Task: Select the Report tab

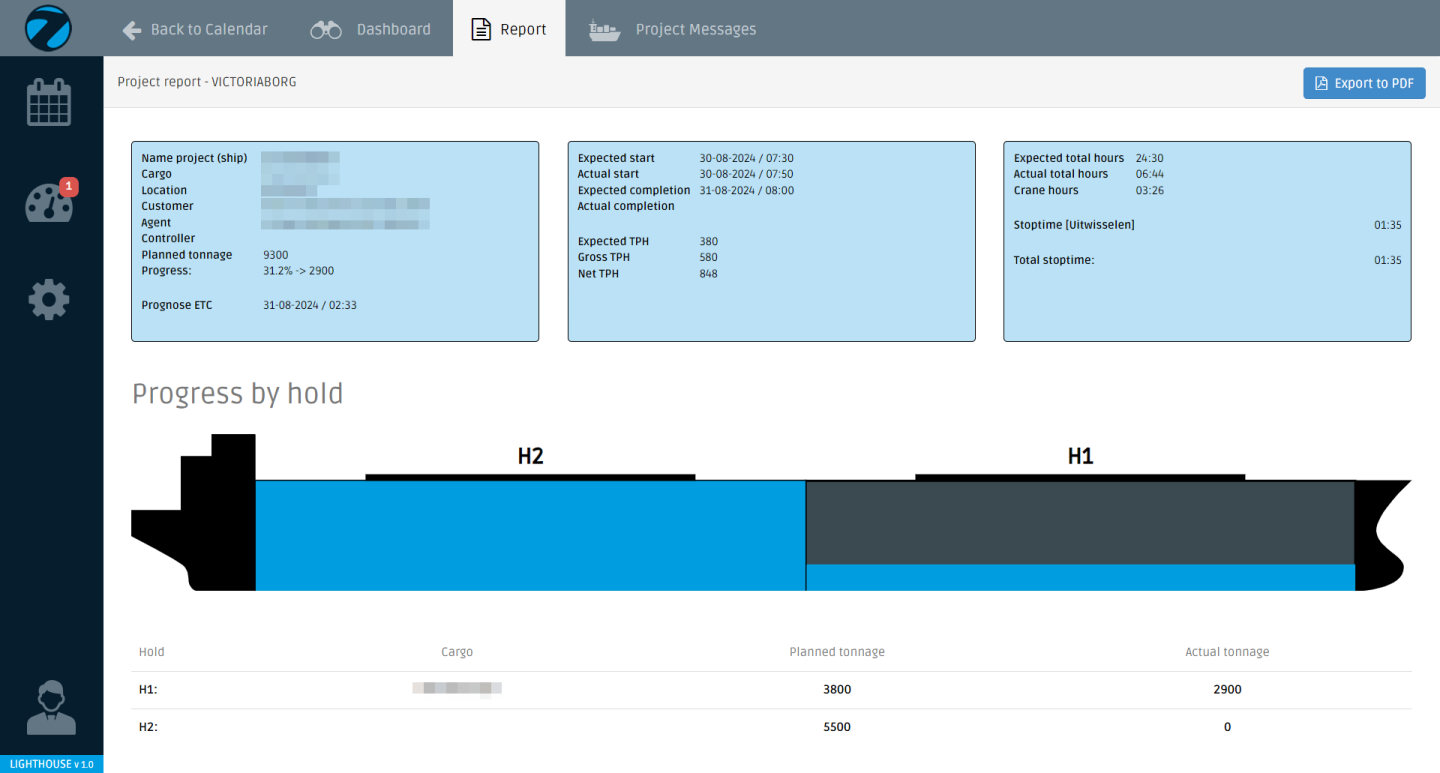Action: pyautogui.click(x=509, y=29)
